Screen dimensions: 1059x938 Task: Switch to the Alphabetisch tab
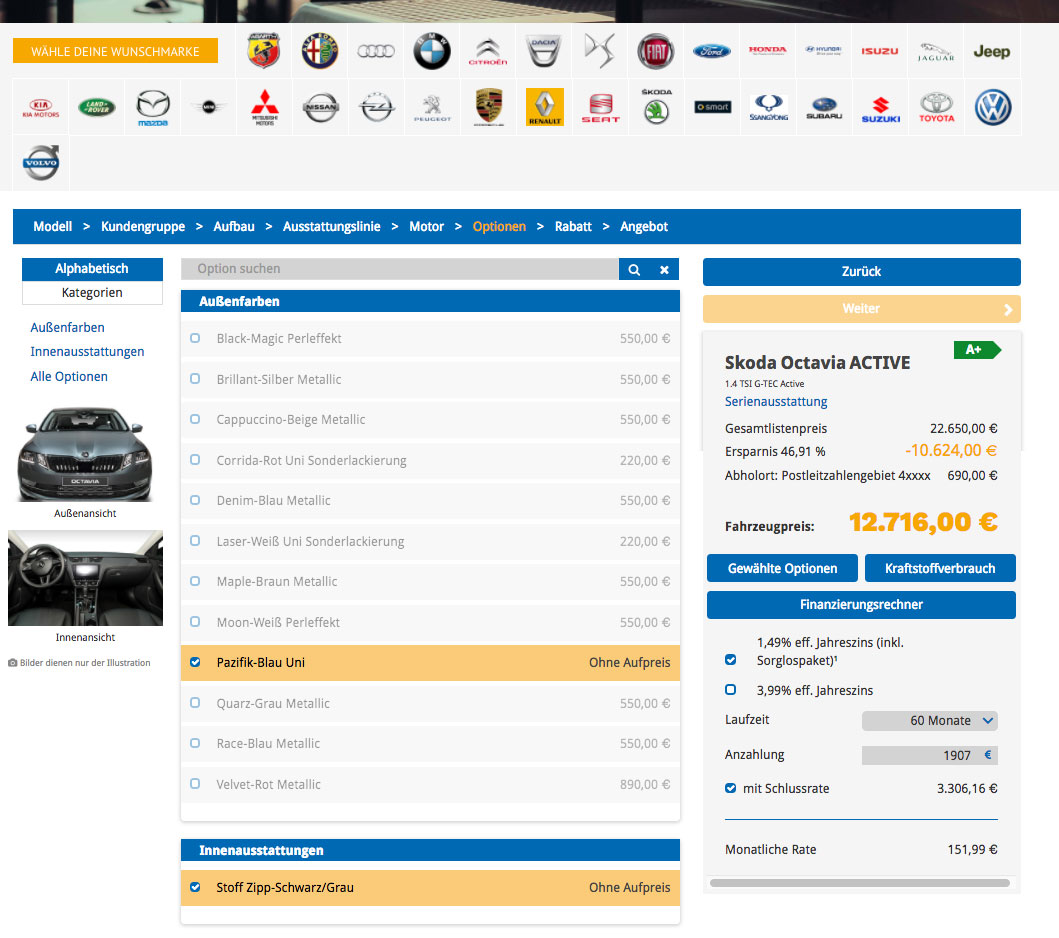(92, 269)
